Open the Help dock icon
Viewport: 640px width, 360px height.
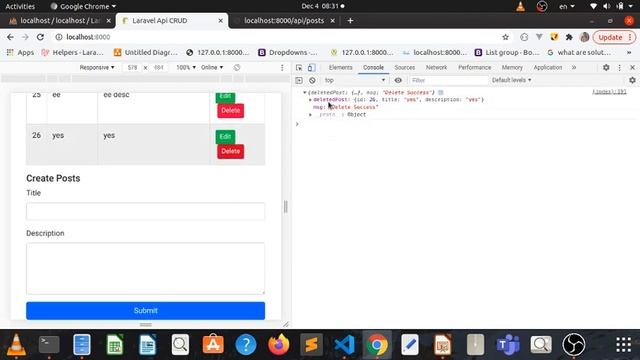(x=246, y=345)
